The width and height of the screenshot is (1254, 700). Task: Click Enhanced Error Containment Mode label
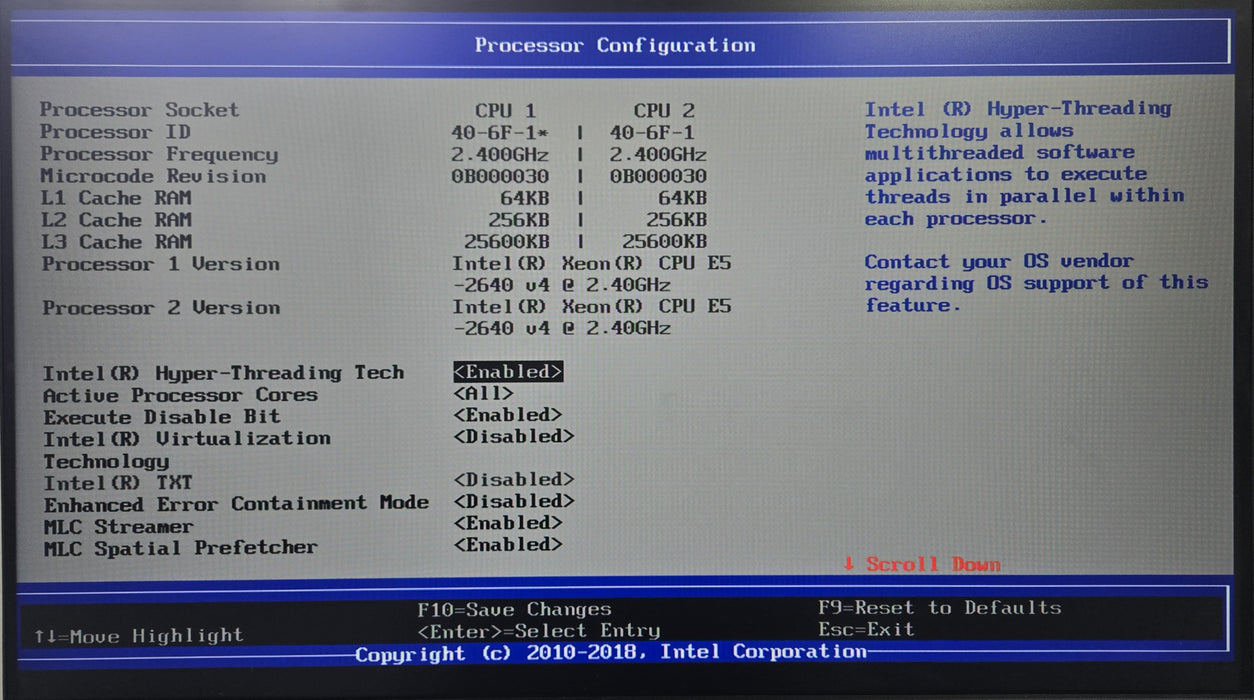(x=236, y=504)
